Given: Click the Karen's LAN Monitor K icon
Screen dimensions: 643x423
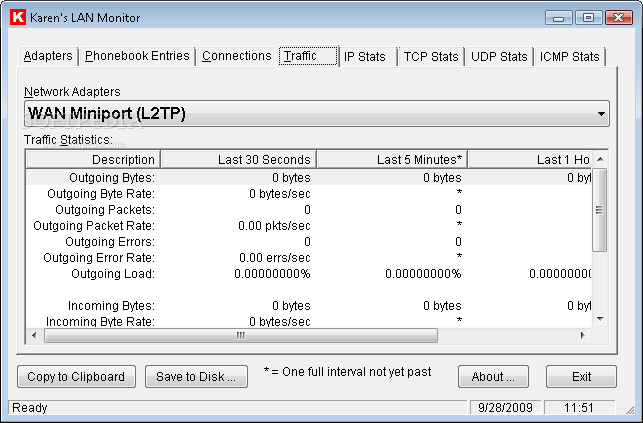Looking at the screenshot, I should (x=18, y=18).
